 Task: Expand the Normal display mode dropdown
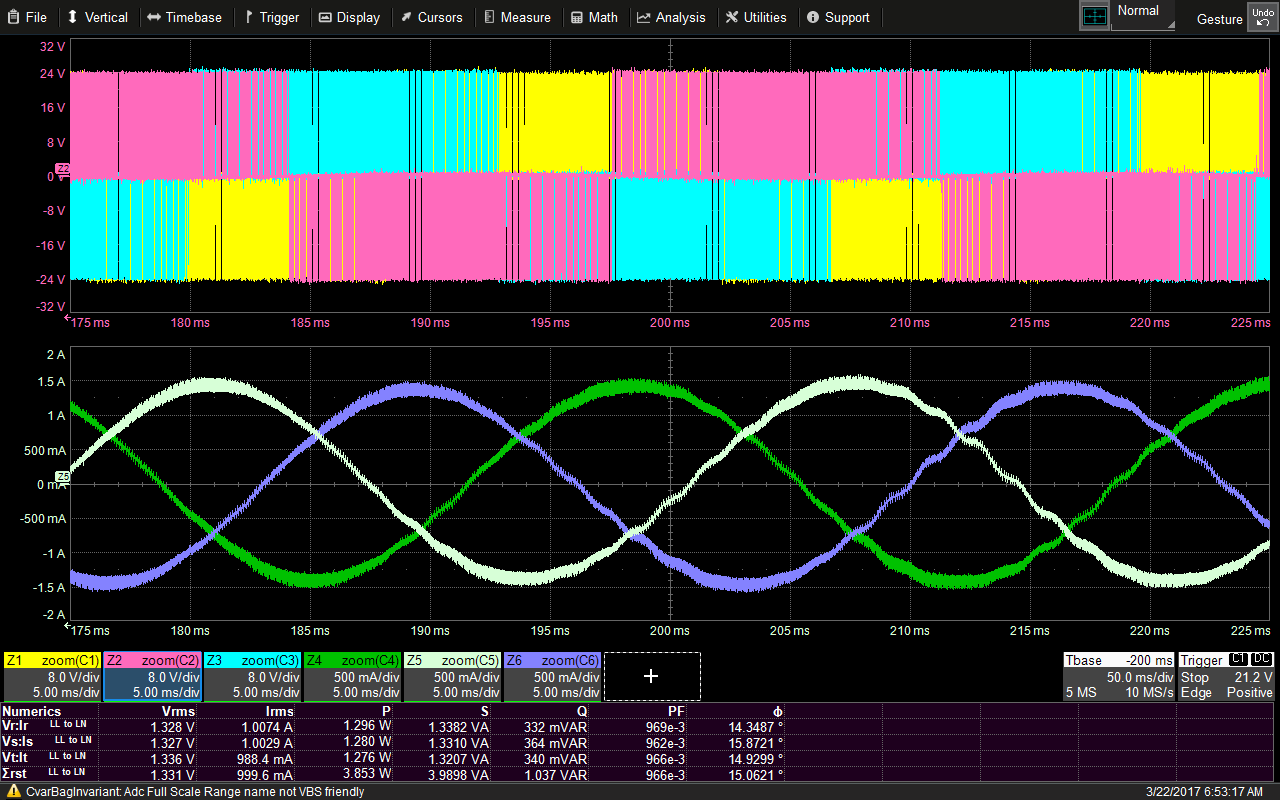click(1144, 15)
